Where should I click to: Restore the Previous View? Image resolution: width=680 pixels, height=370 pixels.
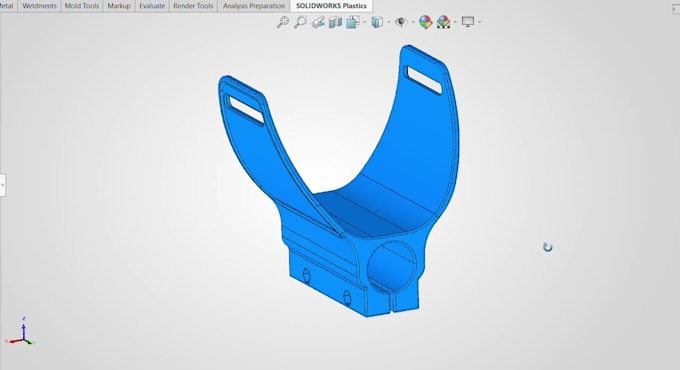(x=318, y=22)
